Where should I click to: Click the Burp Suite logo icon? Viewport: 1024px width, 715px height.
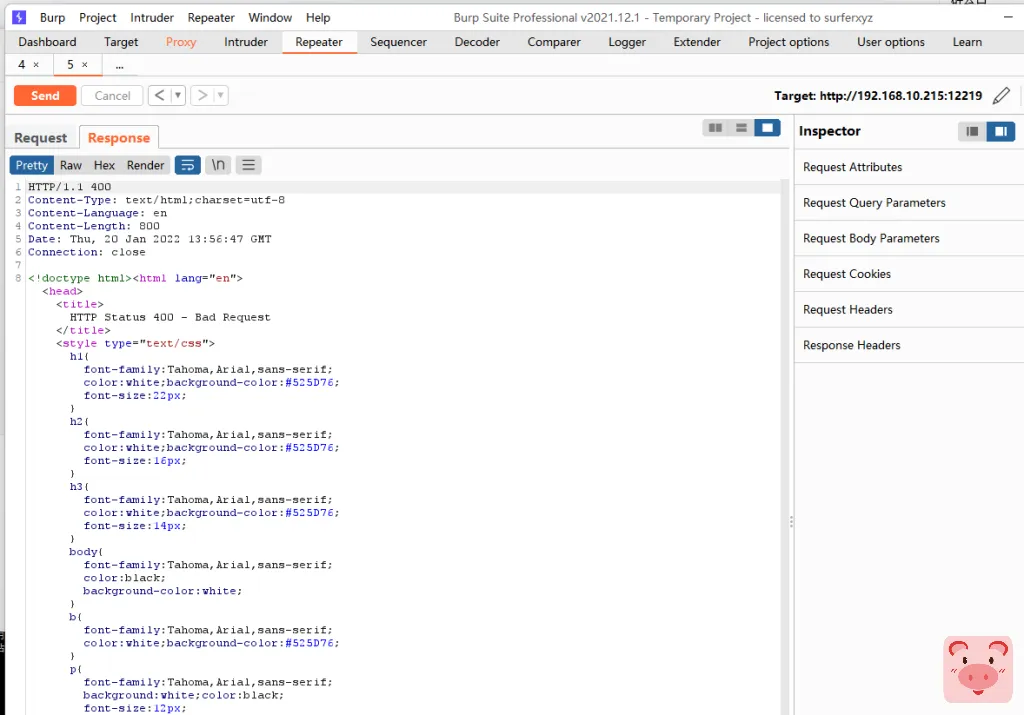(x=19, y=17)
